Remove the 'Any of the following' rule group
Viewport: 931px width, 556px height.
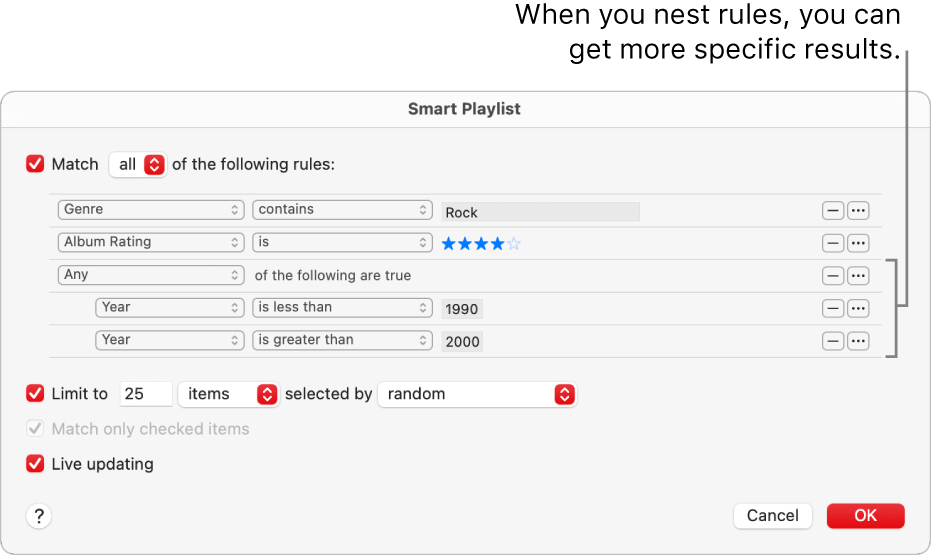[832, 276]
